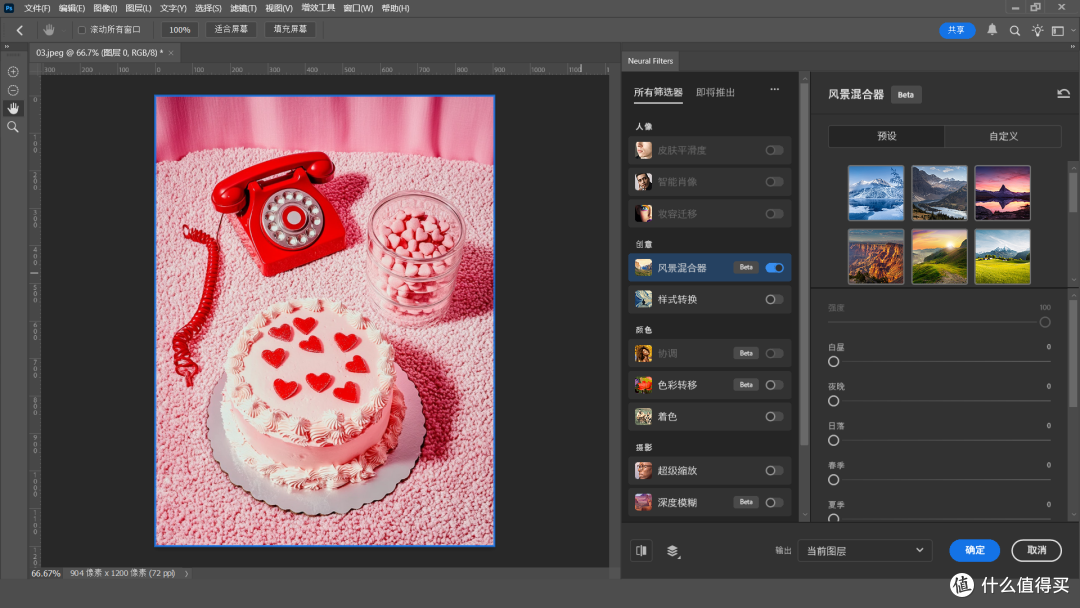Check the 滚动所有窗口 checkbox

click(x=82, y=30)
